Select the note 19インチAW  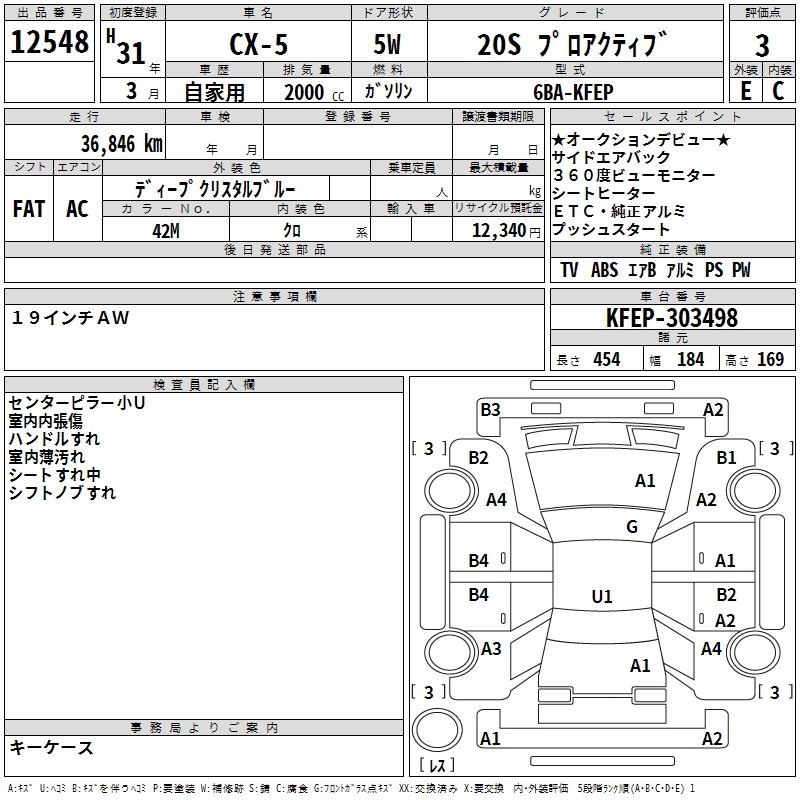click(x=70, y=318)
